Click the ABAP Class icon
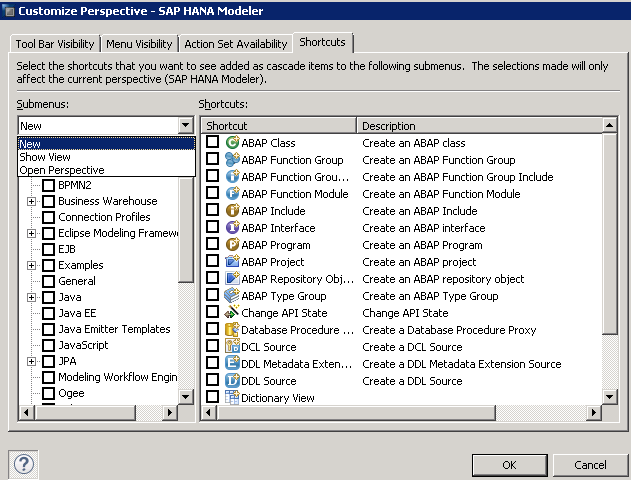The height and width of the screenshot is (480, 631). pyautogui.click(x=232, y=143)
